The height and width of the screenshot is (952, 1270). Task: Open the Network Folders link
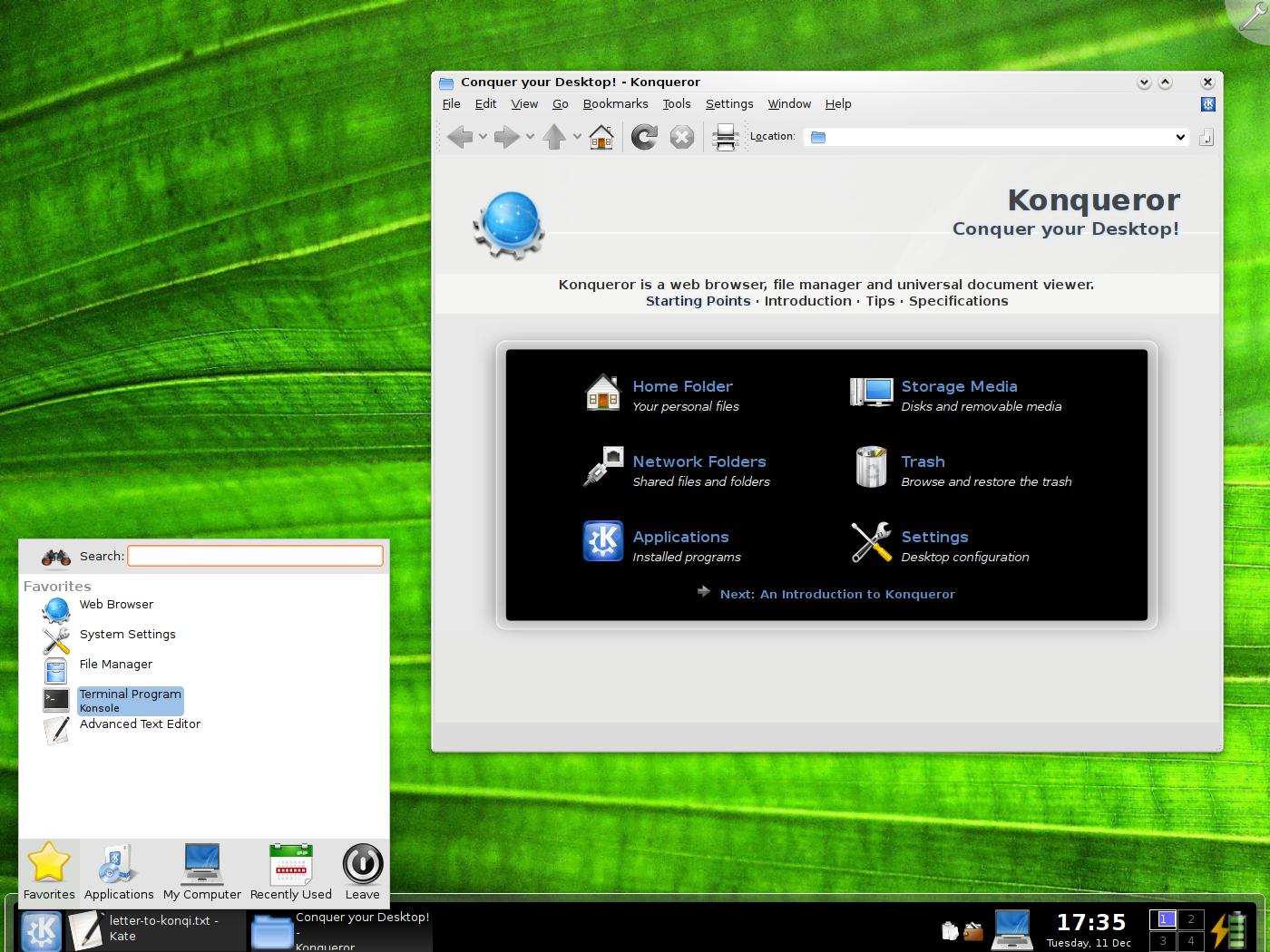pyautogui.click(x=698, y=461)
